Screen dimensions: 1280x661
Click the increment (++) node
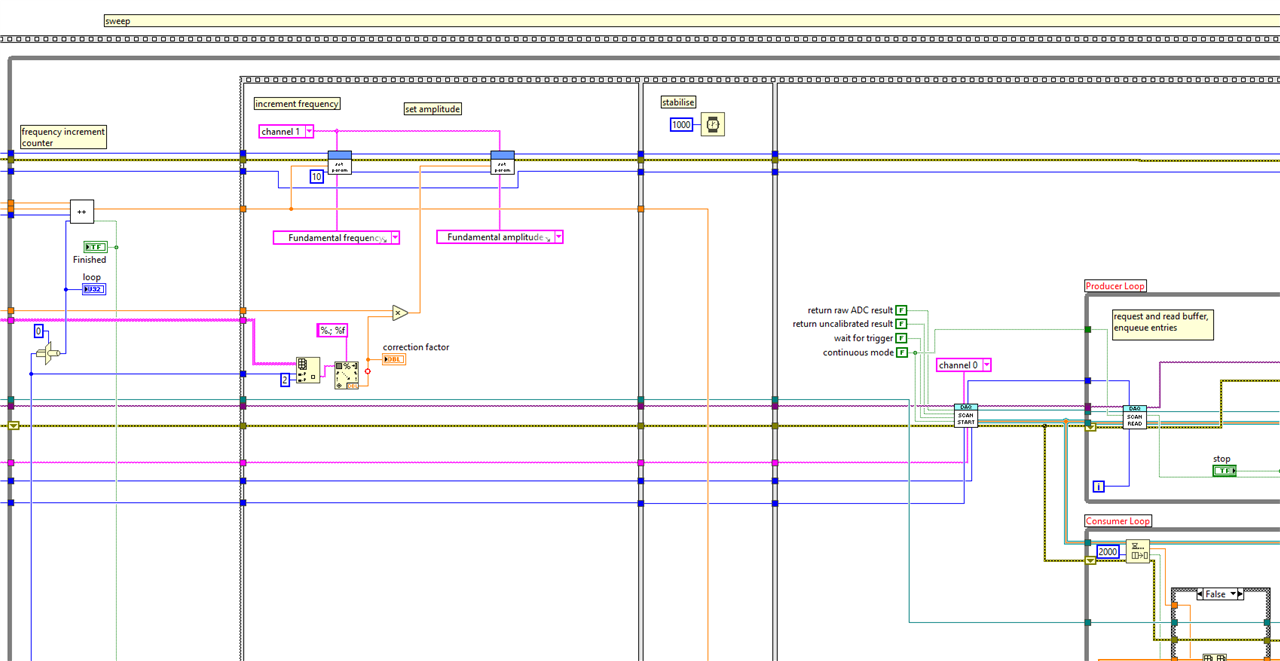click(x=82, y=211)
